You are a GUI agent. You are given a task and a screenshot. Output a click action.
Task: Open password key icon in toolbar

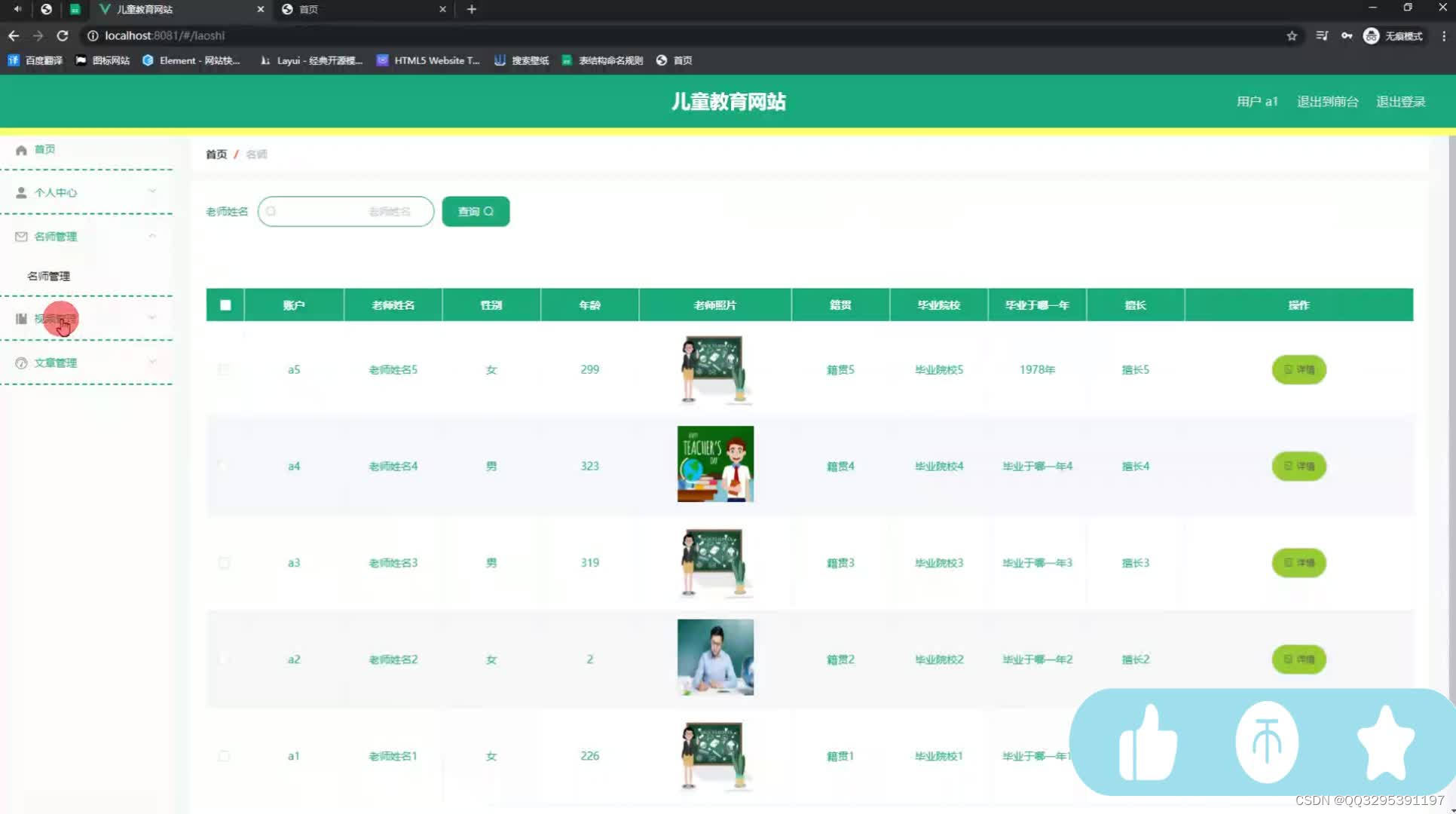point(1347,35)
